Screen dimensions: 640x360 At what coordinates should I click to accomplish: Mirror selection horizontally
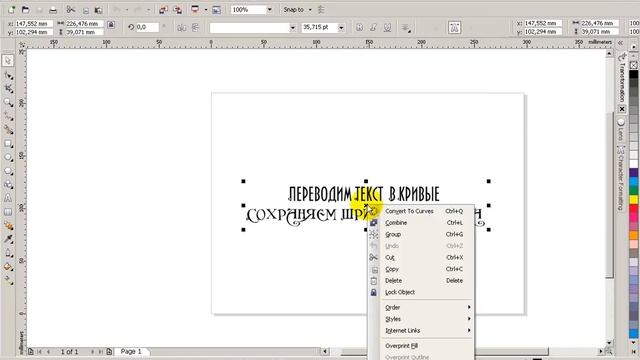click(x=182, y=27)
